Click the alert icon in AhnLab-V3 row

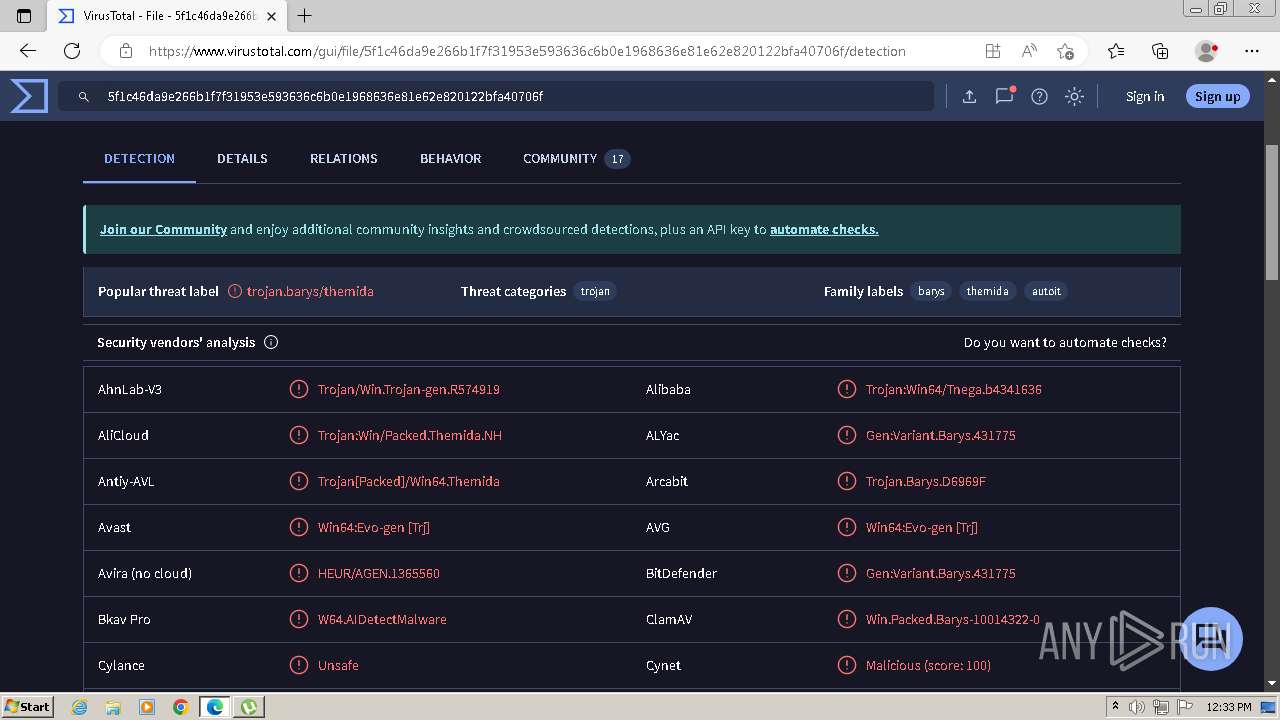pyautogui.click(x=298, y=389)
